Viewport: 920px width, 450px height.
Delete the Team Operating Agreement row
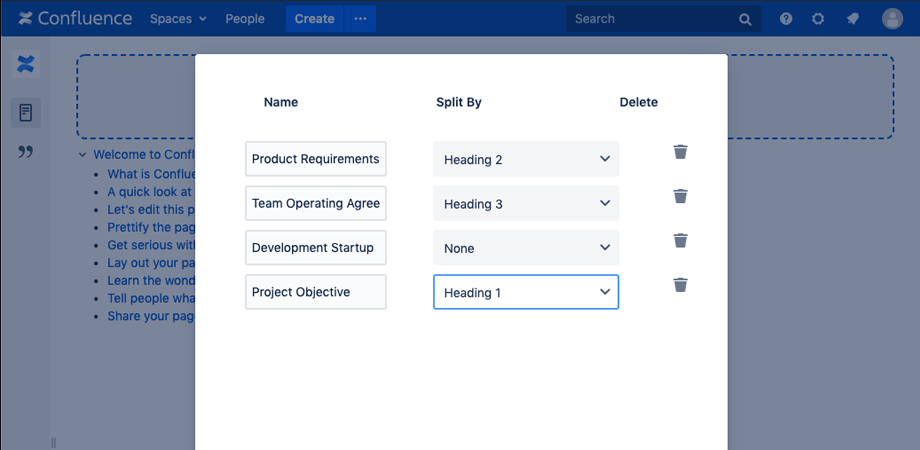click(x=680, y=196)
